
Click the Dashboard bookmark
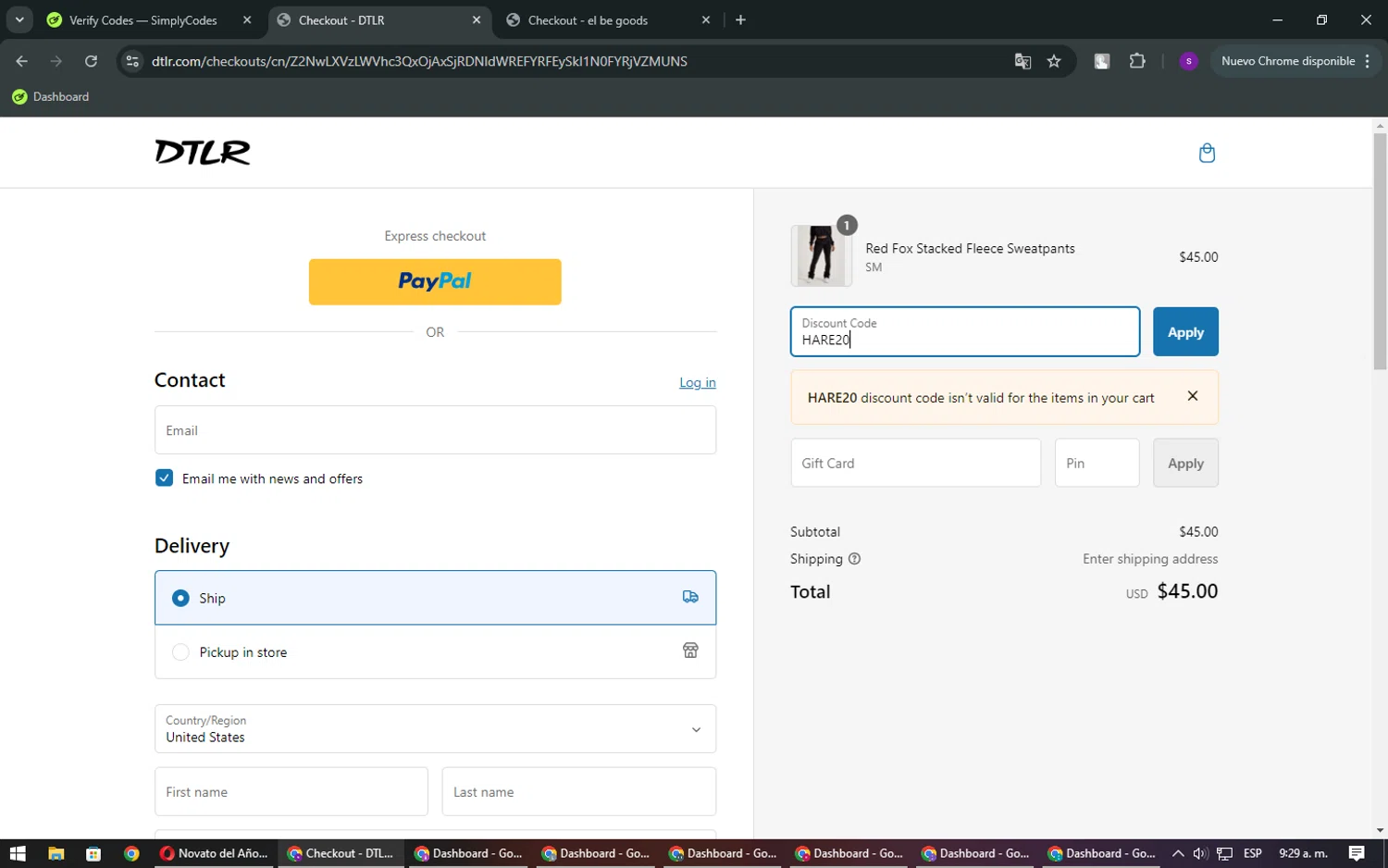coord(51,96)
